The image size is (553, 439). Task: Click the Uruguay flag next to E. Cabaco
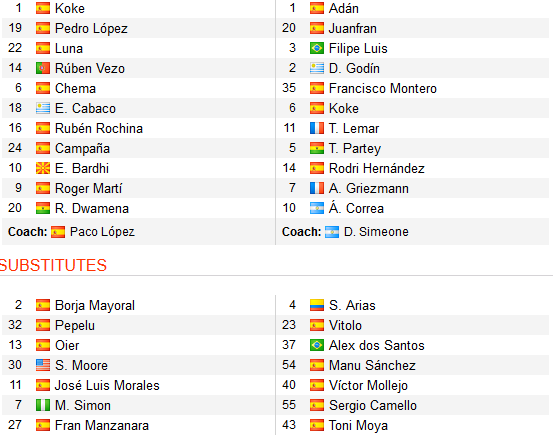pyautogui.click(x=43, y=108)
